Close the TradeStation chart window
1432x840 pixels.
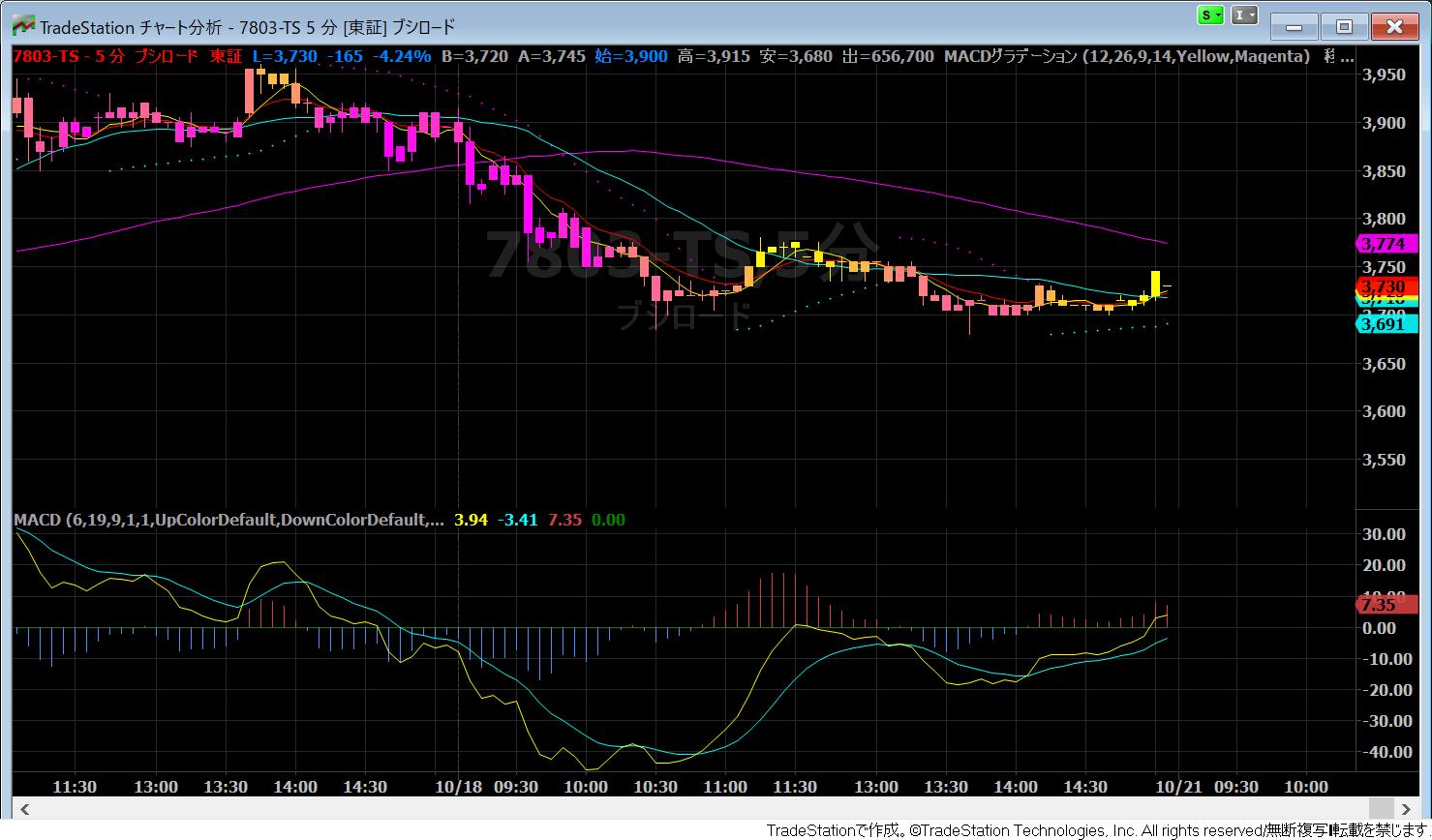tap(1395, 26)
